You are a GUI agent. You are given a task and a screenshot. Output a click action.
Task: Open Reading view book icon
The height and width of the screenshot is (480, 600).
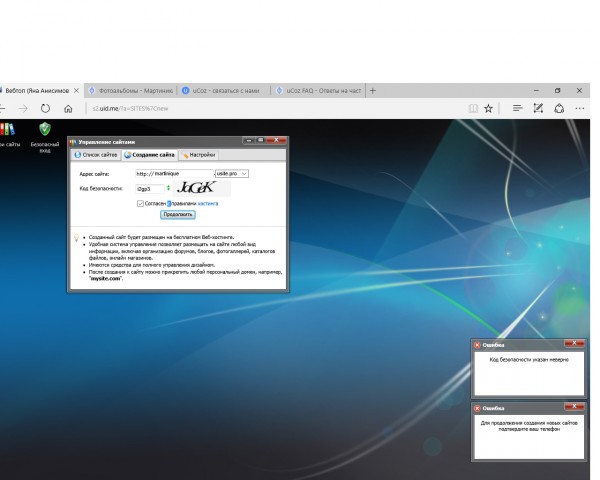(x=473, y=109)
